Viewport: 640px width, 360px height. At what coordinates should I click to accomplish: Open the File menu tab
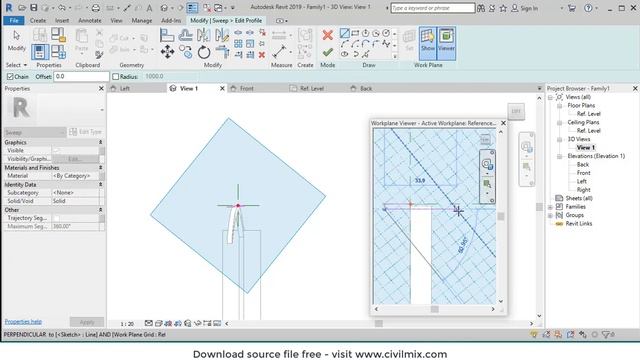13,20
